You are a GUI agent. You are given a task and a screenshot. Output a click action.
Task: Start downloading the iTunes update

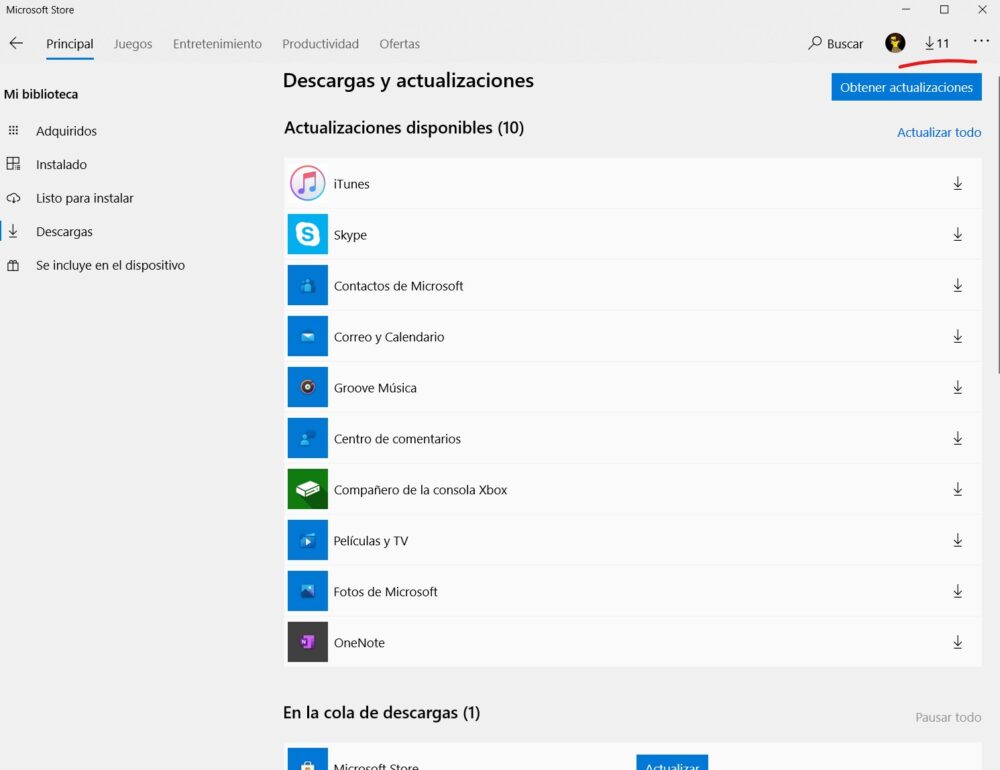[x=958, y=183]
